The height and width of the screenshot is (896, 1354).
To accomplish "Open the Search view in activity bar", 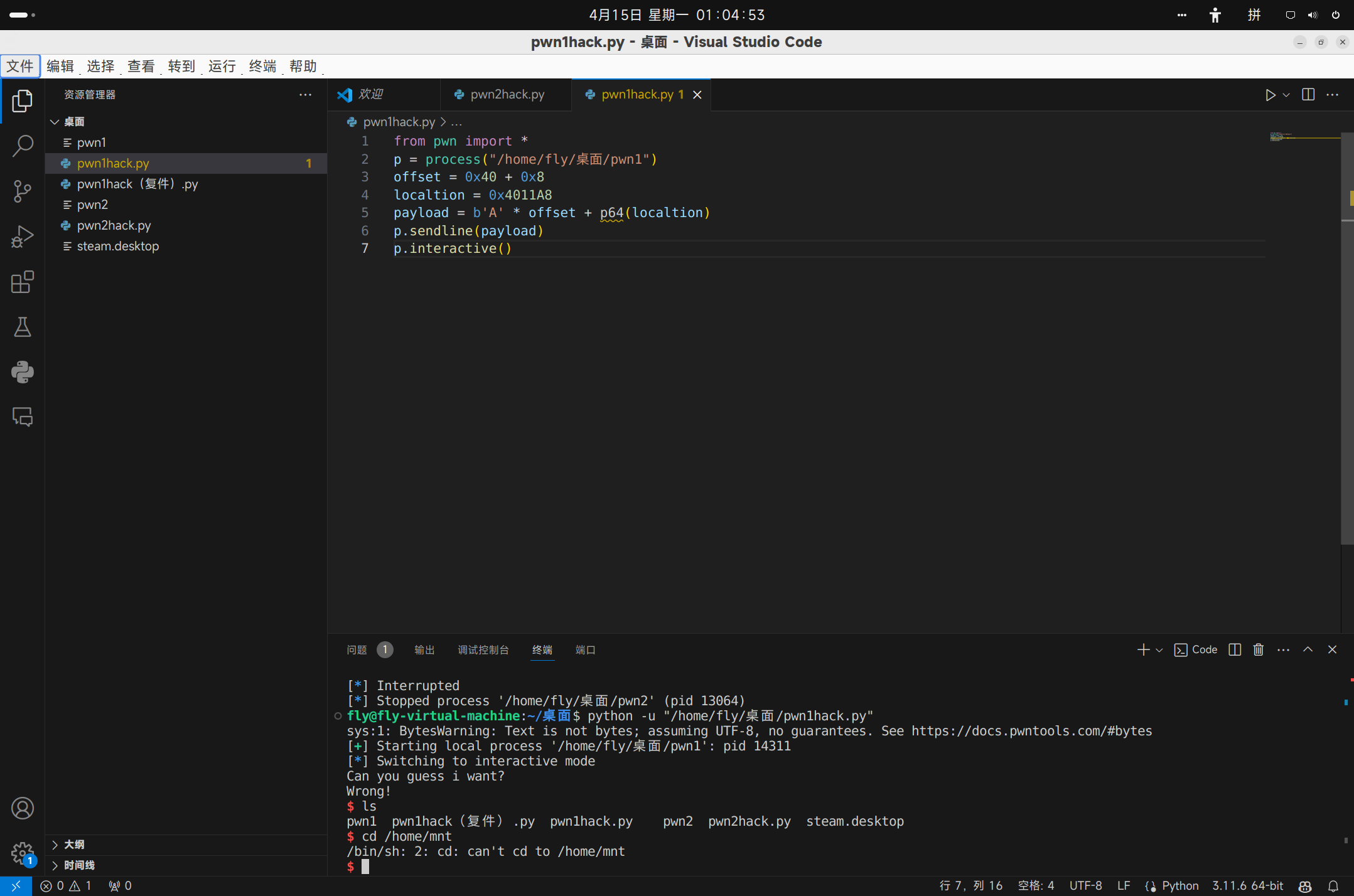I will (x=23, y=146).
